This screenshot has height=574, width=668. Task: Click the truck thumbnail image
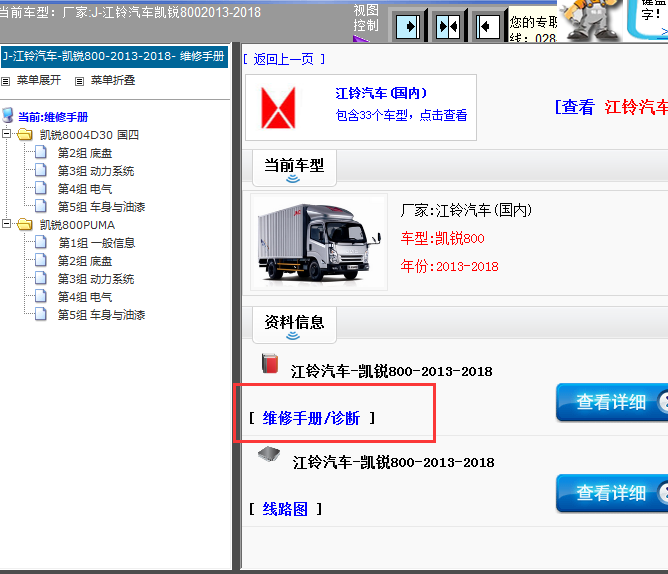pos(319,242)
